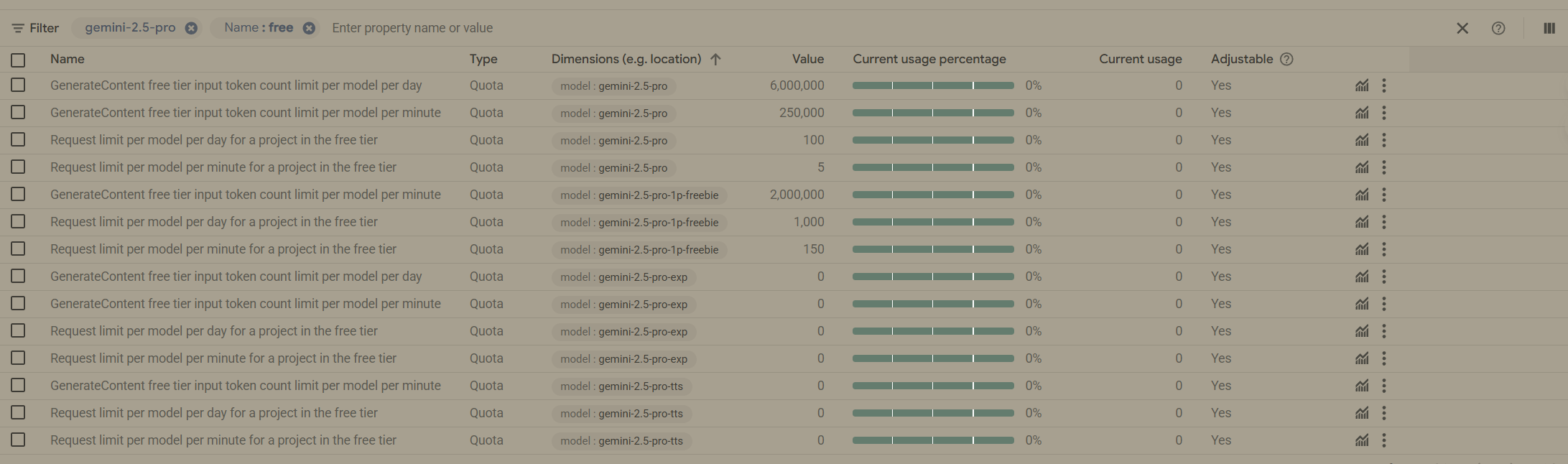
Task: Sort by the Type column header
Action: (483, 59)
